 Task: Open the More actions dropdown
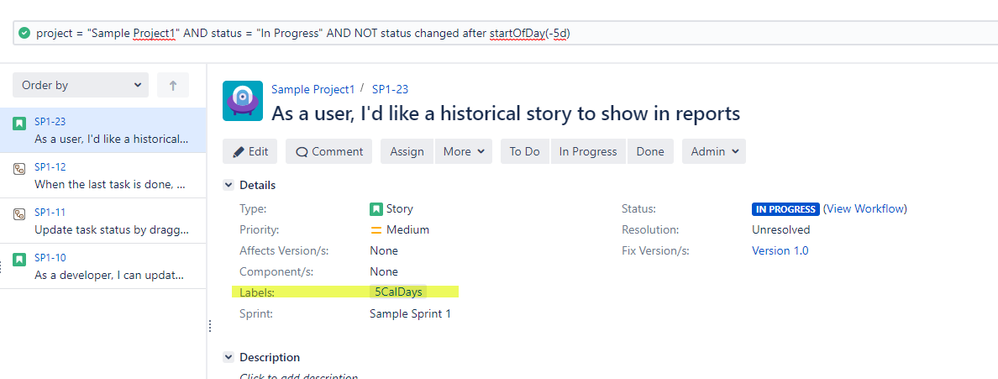coord(463,152)
